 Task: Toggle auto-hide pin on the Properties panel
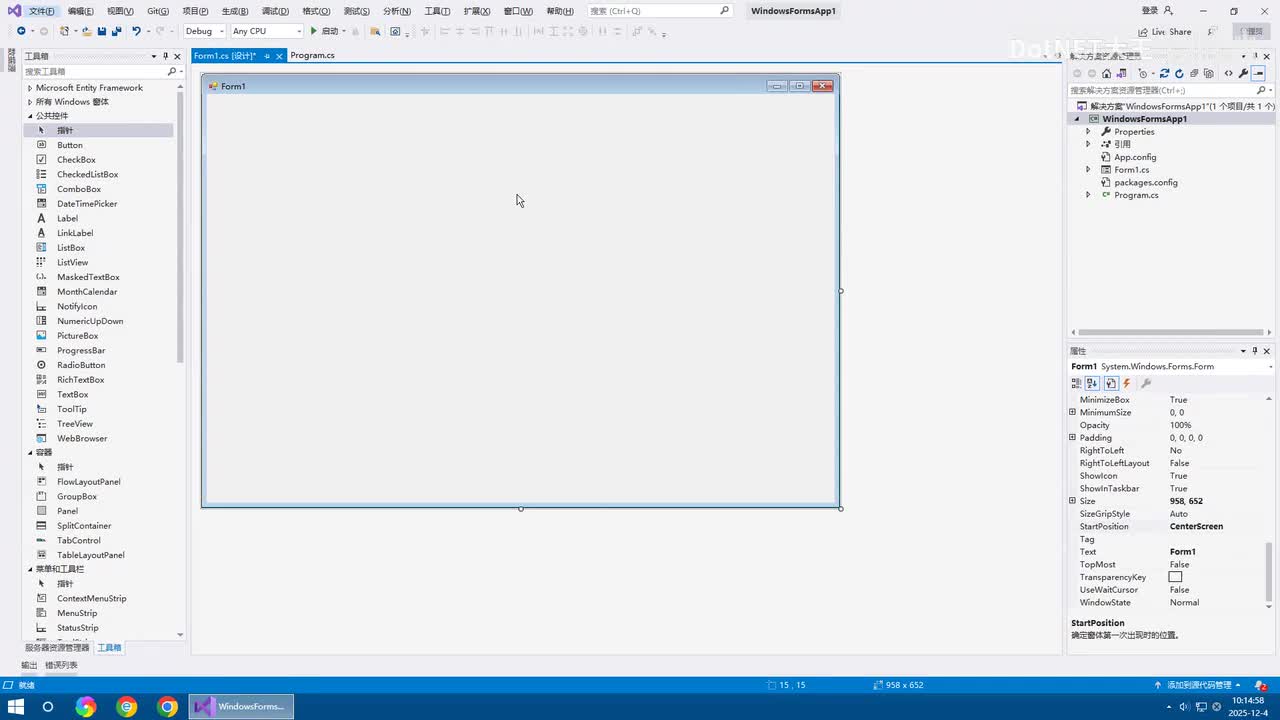(x=1256, y=351)
